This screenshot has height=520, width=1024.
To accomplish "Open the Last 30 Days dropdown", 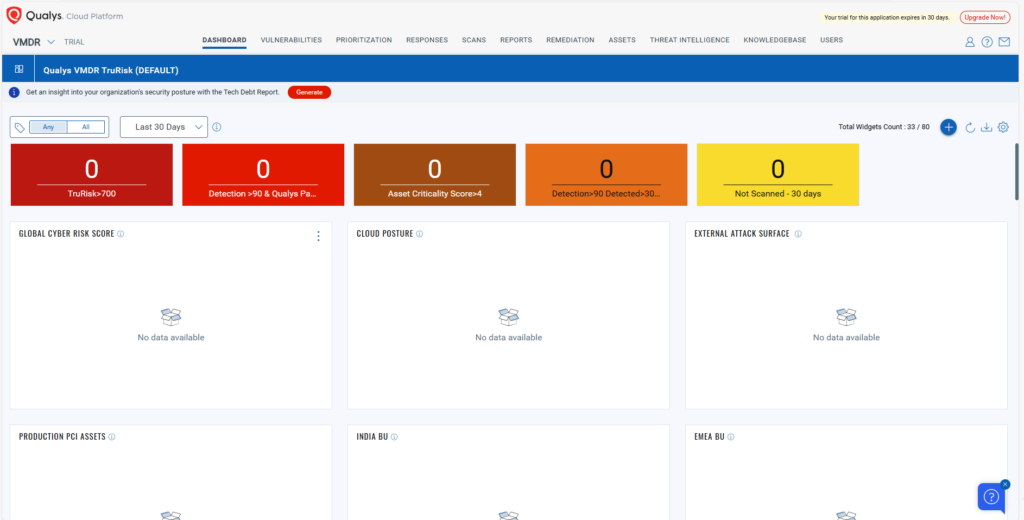I will [164, 127].
